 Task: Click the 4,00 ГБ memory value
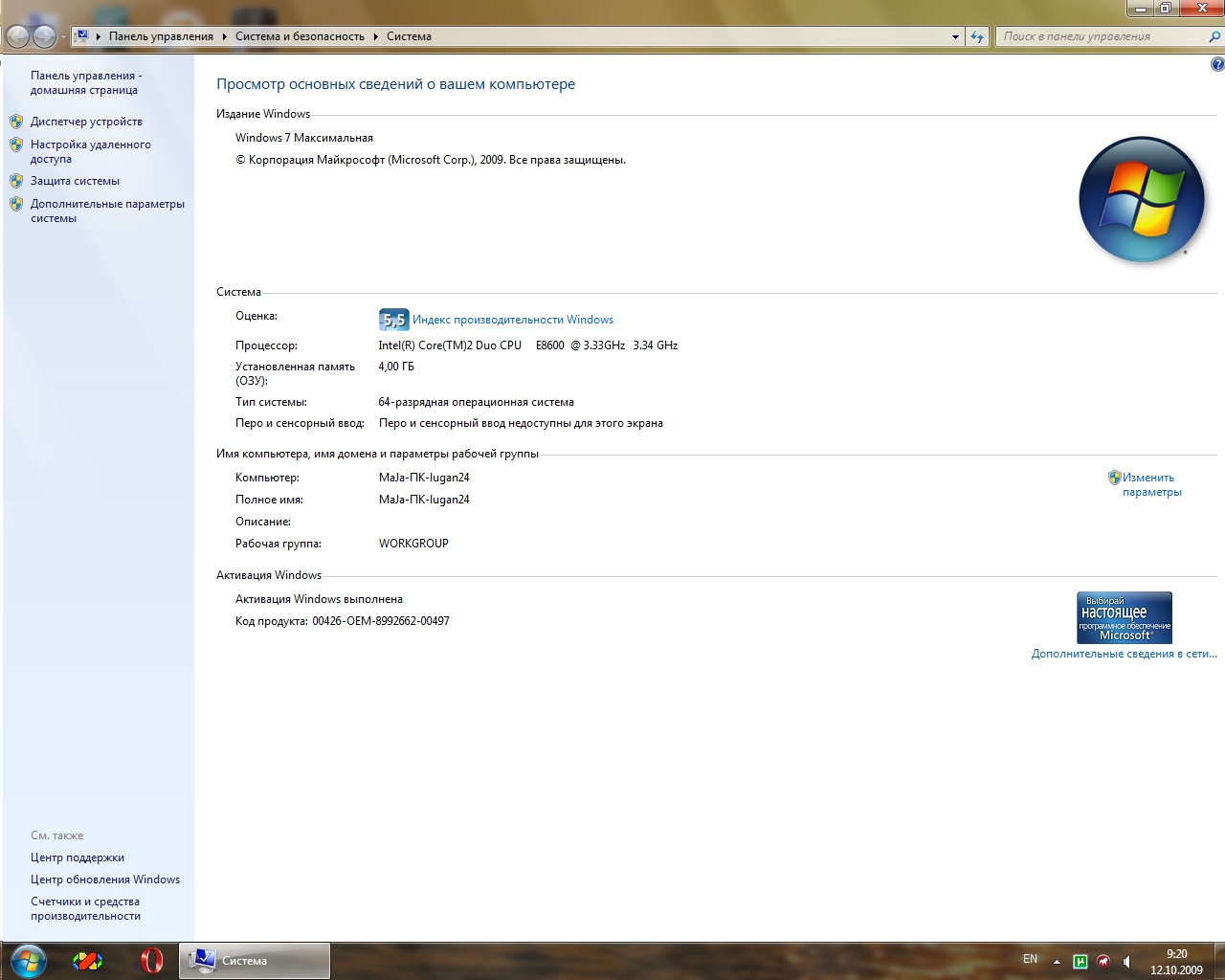point(396,367)
